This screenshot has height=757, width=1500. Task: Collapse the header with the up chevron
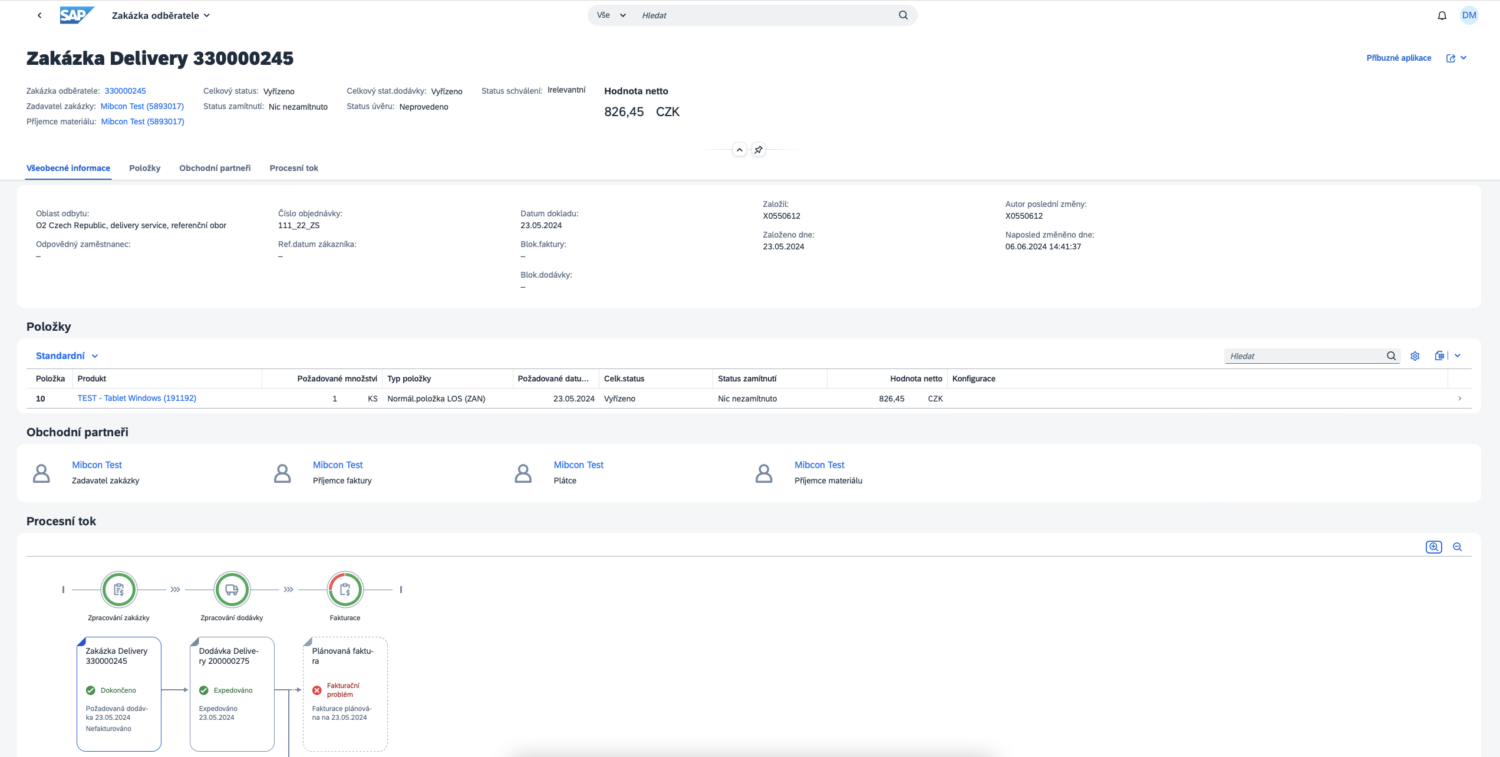(739, 150)
